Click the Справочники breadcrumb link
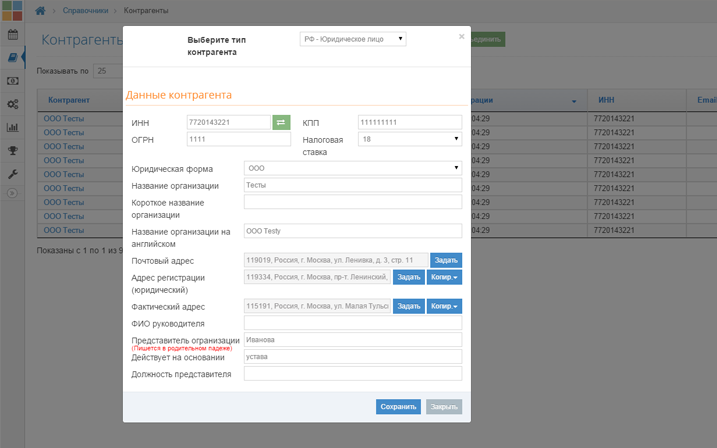This screenshot has height=448, width=717. [86, 10]
